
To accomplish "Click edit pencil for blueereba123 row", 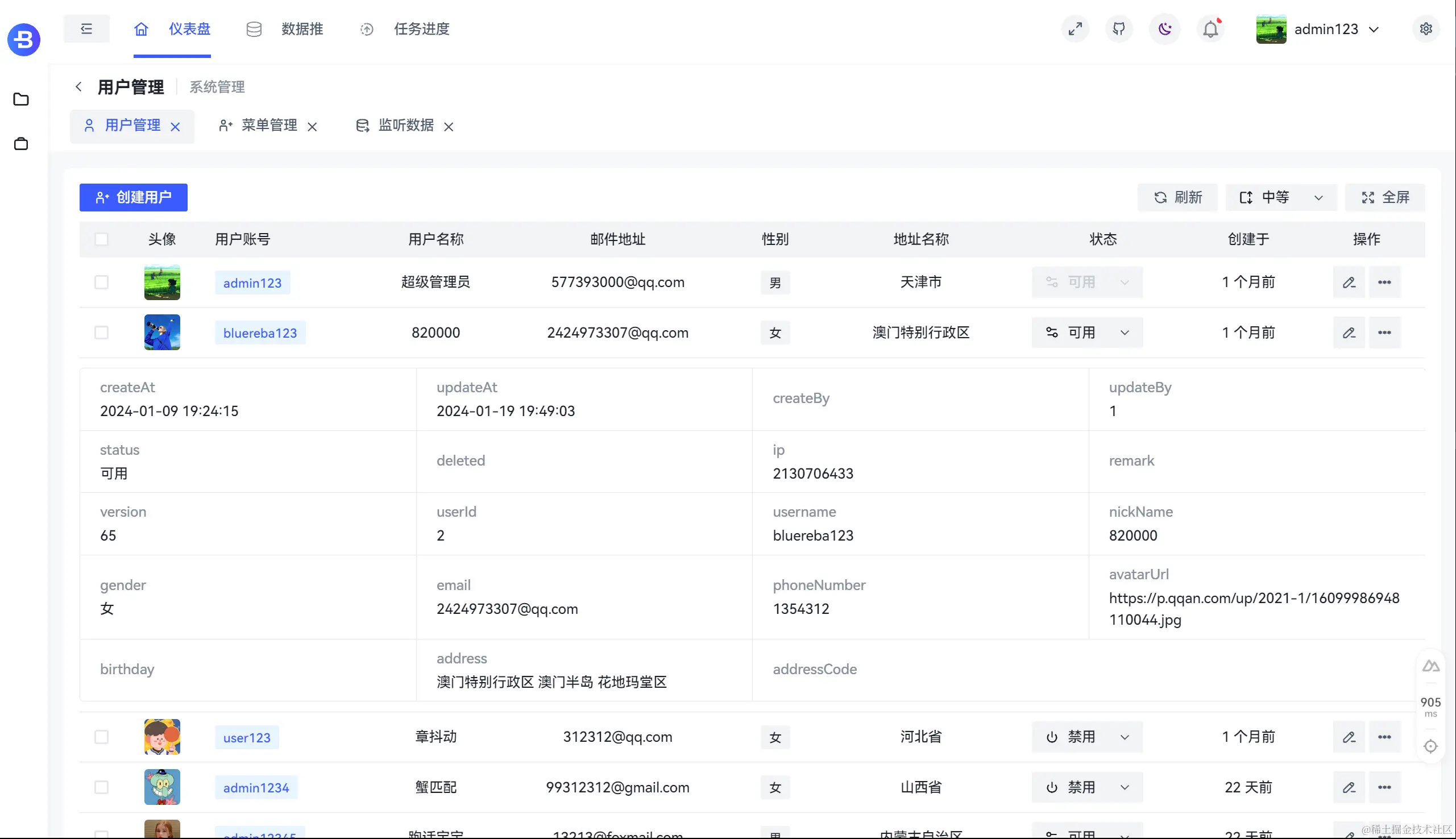I will tap(1348, 333).
